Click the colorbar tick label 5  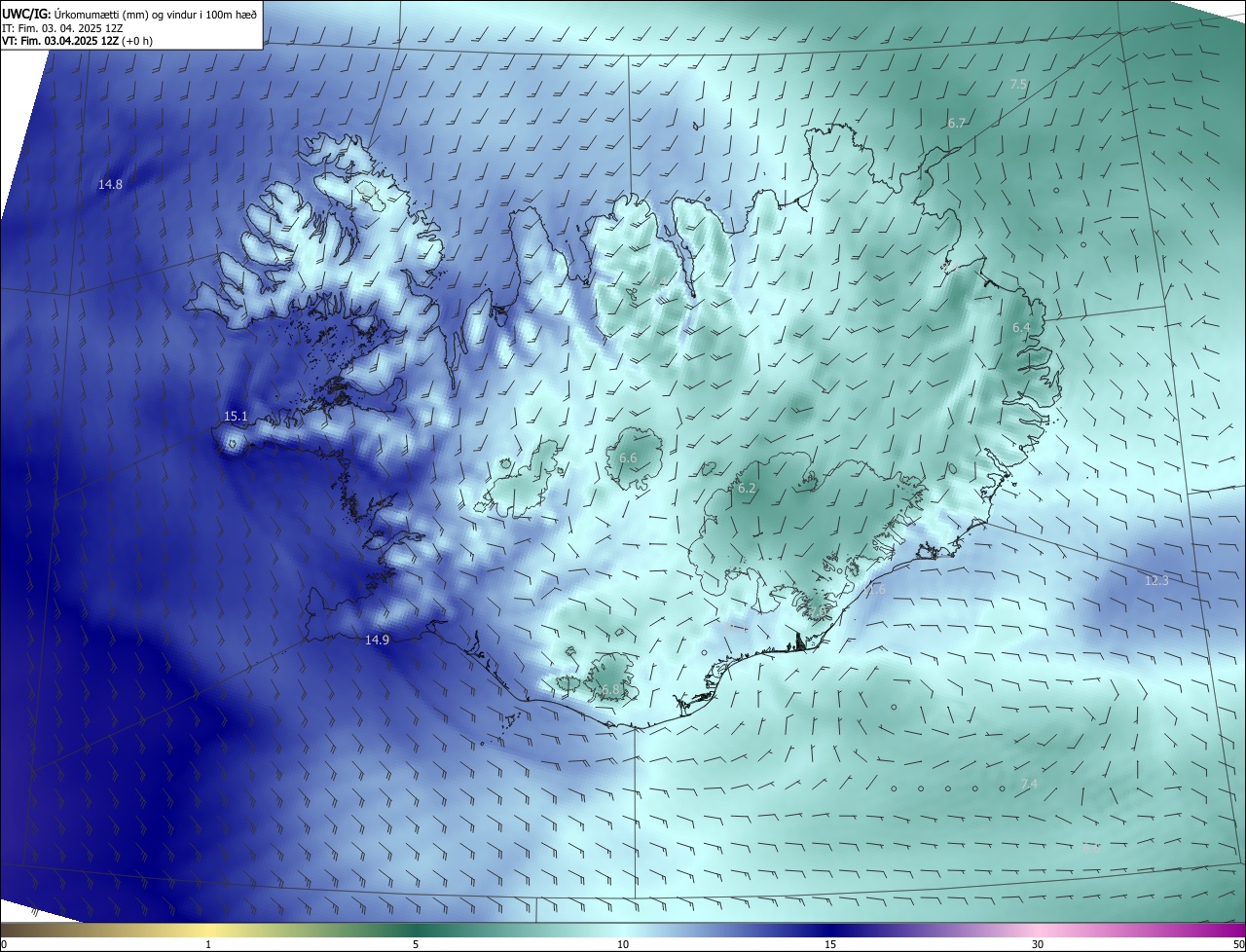tap(416, 945)
